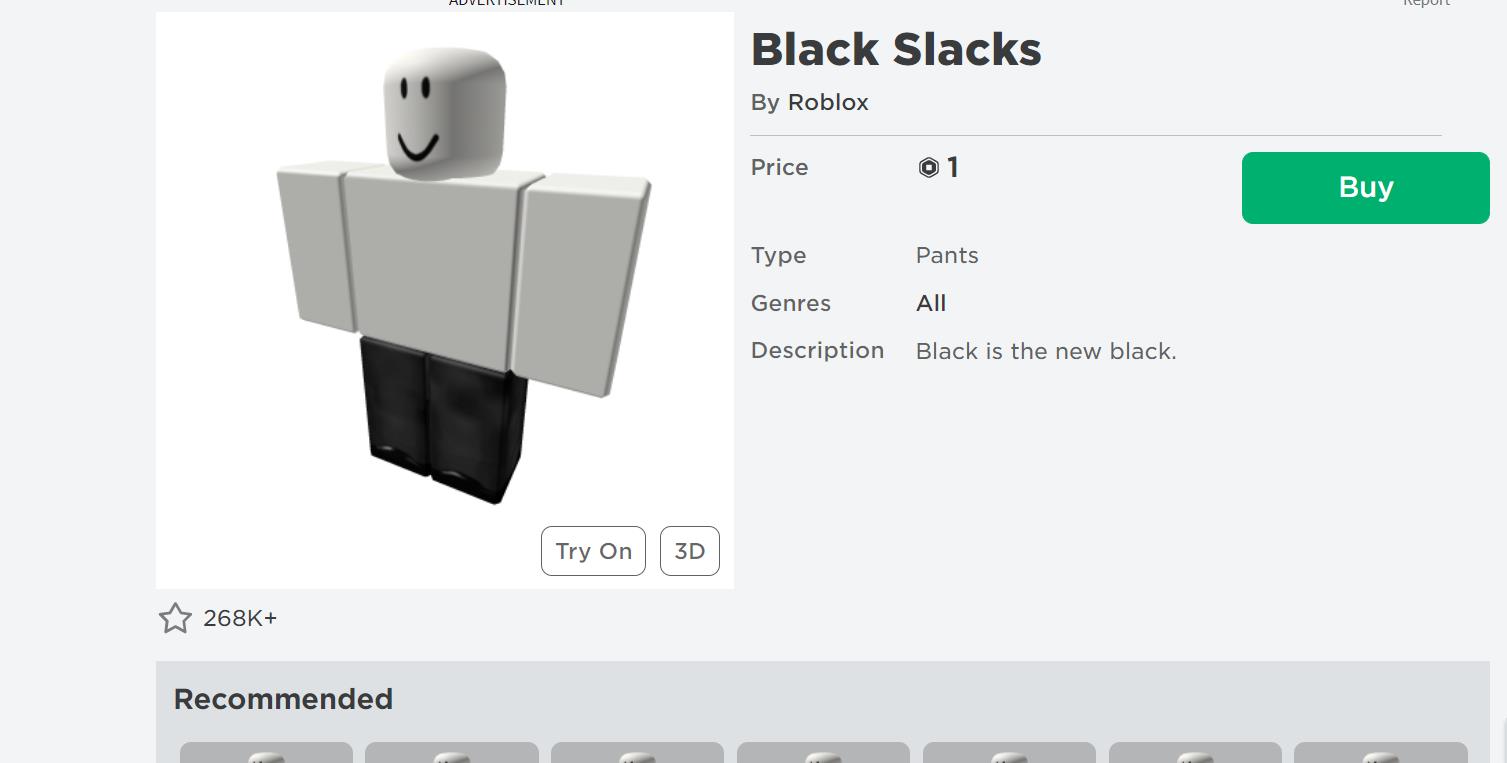The width and height of the screenshot is (1507, 763).
Task: Click the 268K+ favorites count
Action: tap(240, 619)
